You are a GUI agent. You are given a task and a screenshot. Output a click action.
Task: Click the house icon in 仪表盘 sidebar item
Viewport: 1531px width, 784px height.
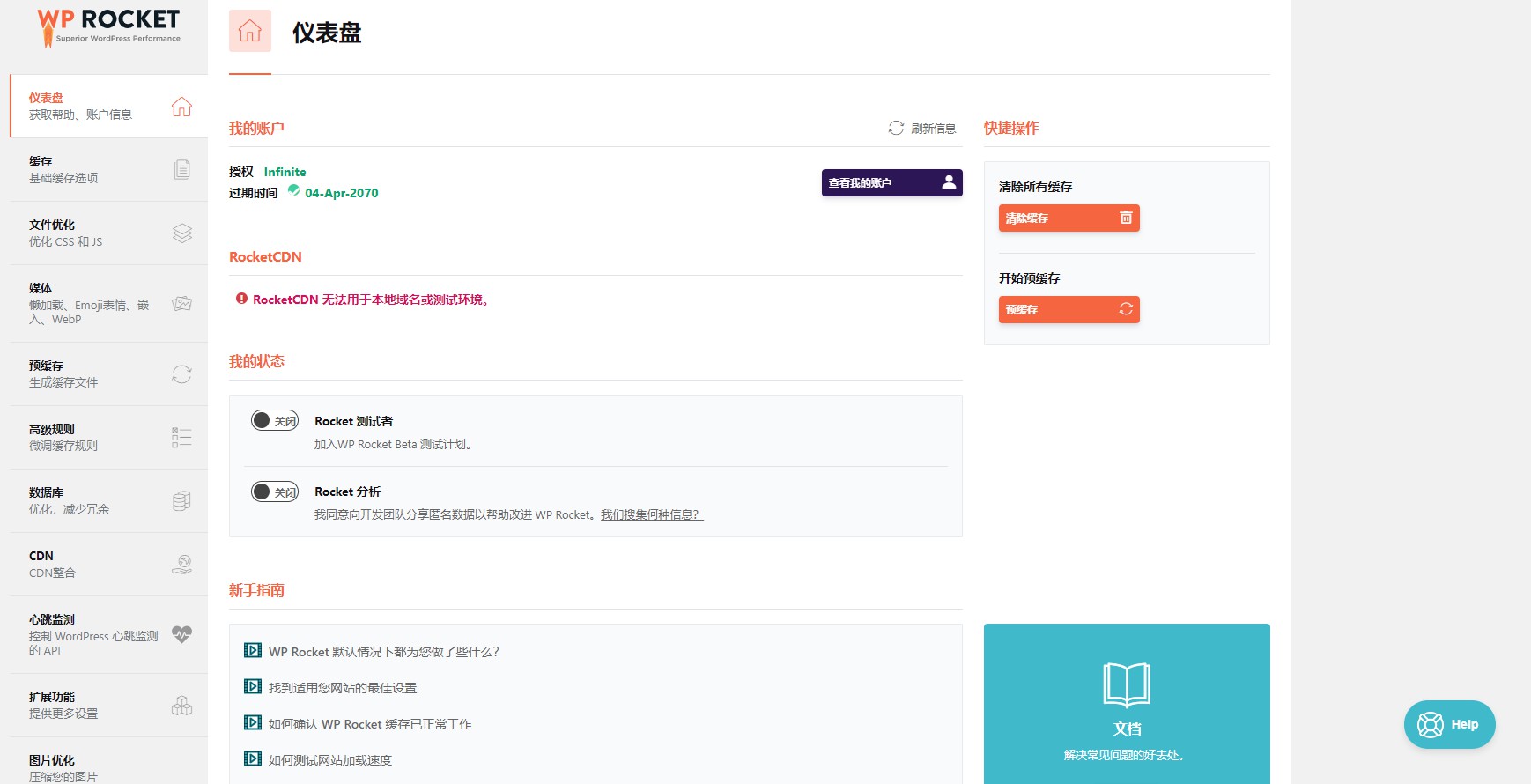(181, 107)
